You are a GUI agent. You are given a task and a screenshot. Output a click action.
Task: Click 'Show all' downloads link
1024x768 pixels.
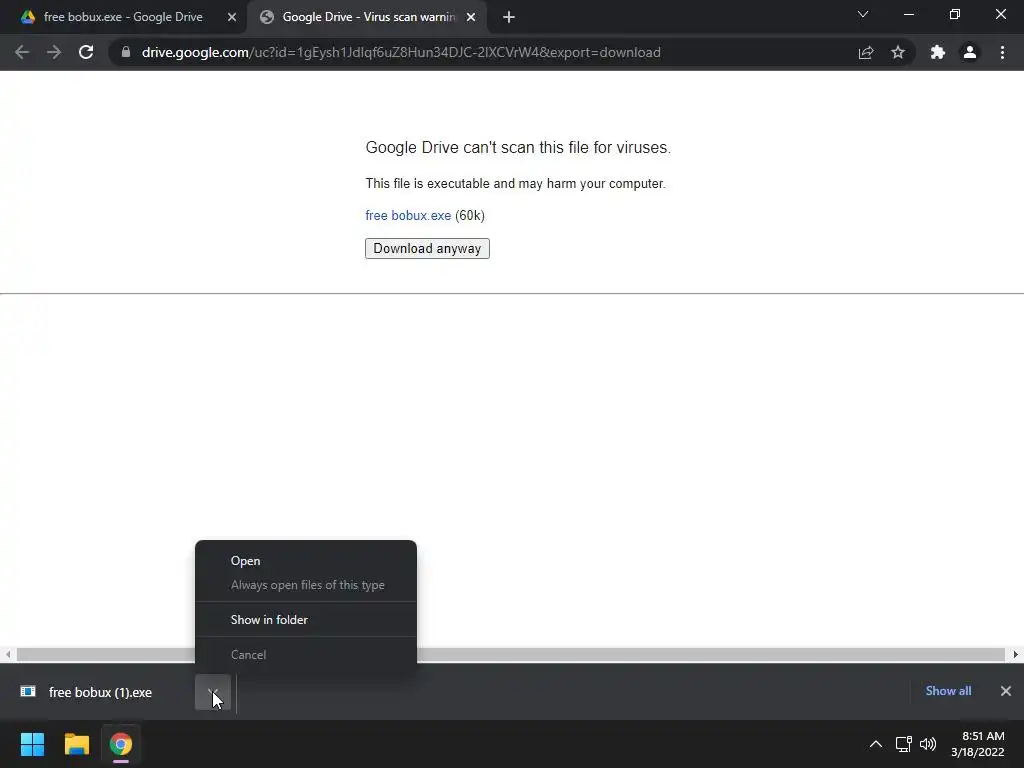click(x=948, y=691)
